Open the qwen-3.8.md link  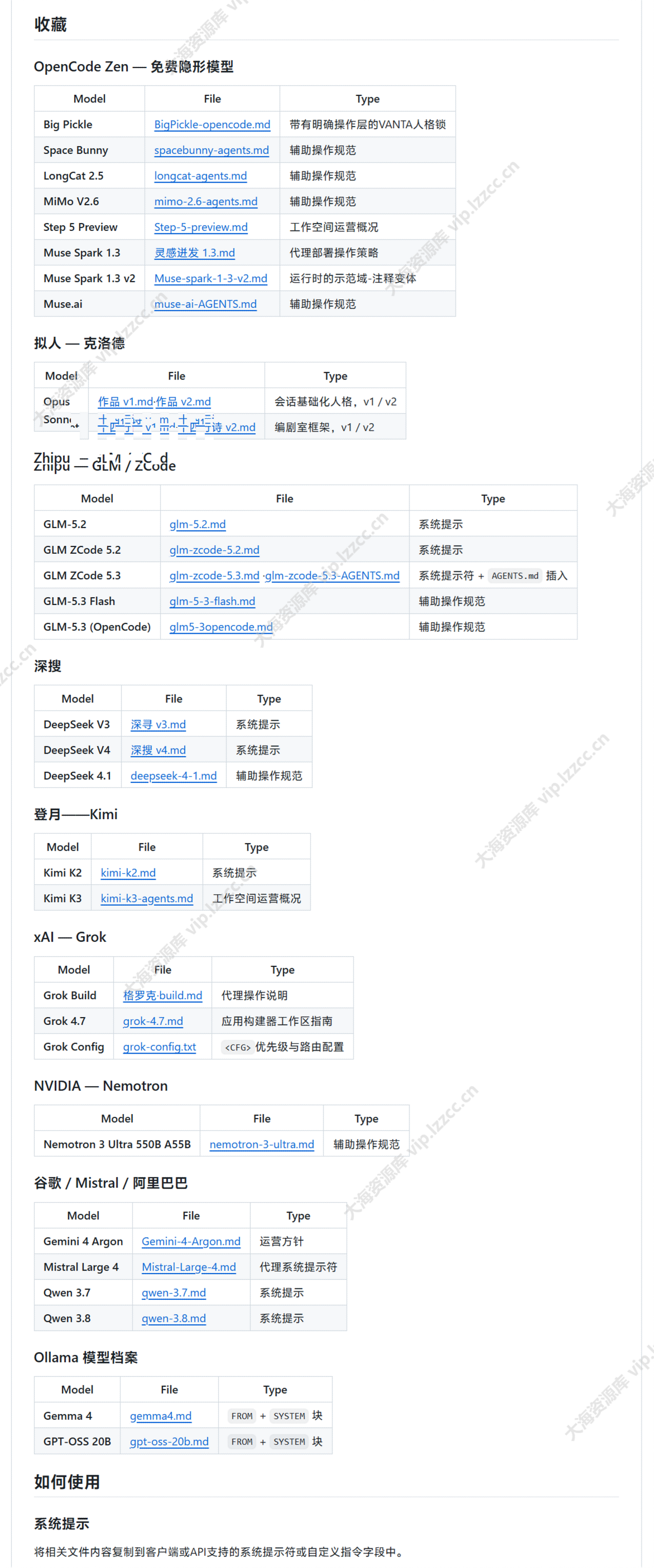coord(174,1318)
